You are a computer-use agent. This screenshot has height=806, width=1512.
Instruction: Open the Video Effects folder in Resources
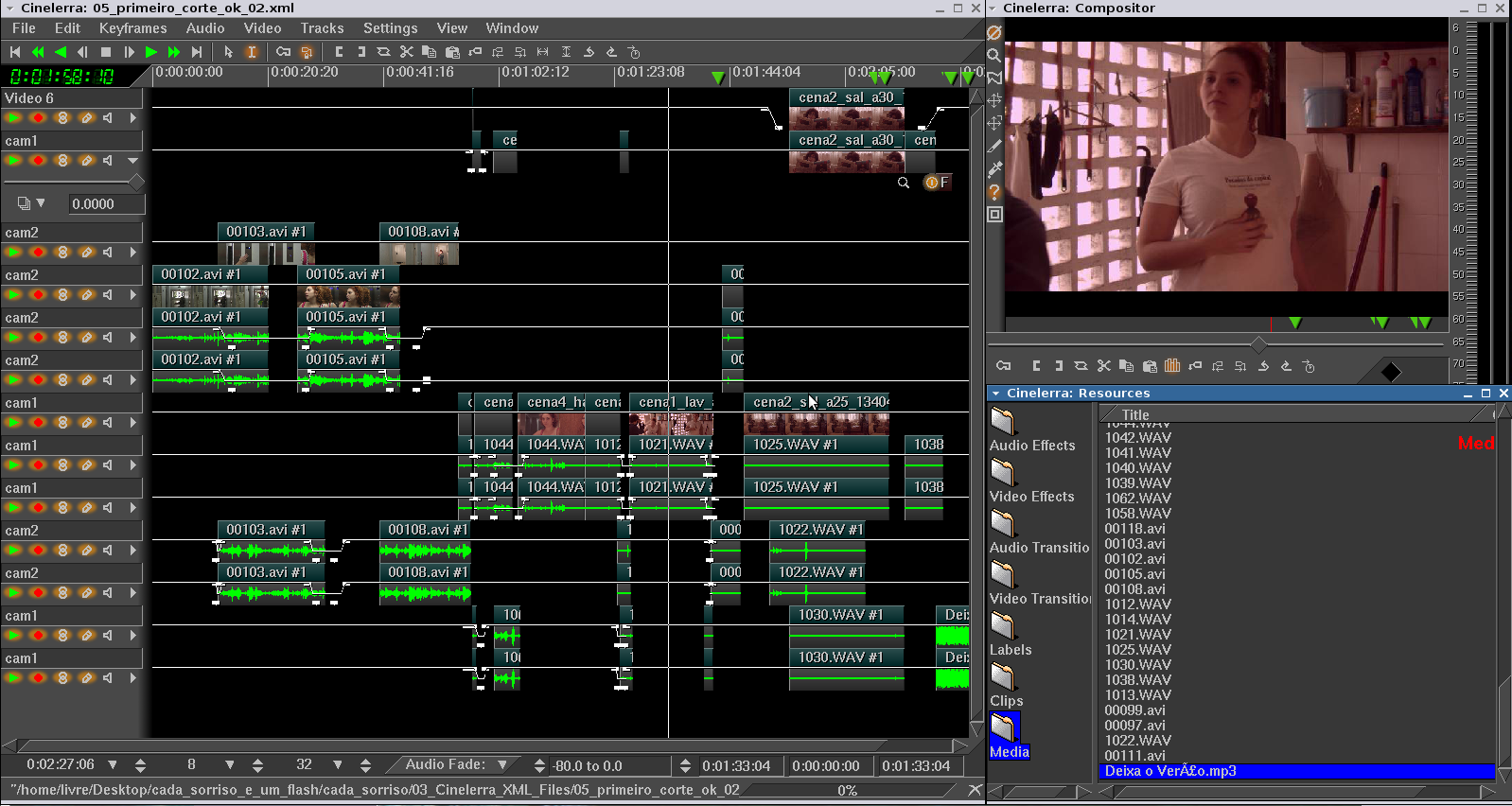click(1004, 472)
